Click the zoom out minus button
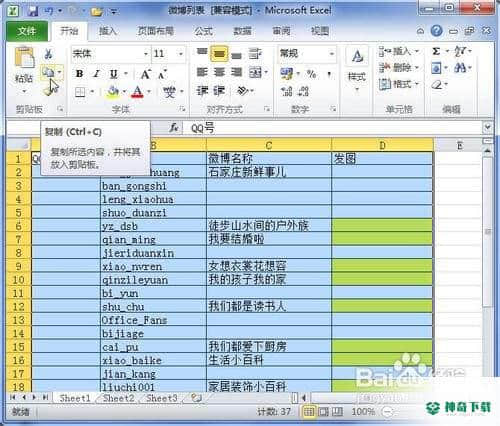500x426 pixels. [x=387, y=412]
